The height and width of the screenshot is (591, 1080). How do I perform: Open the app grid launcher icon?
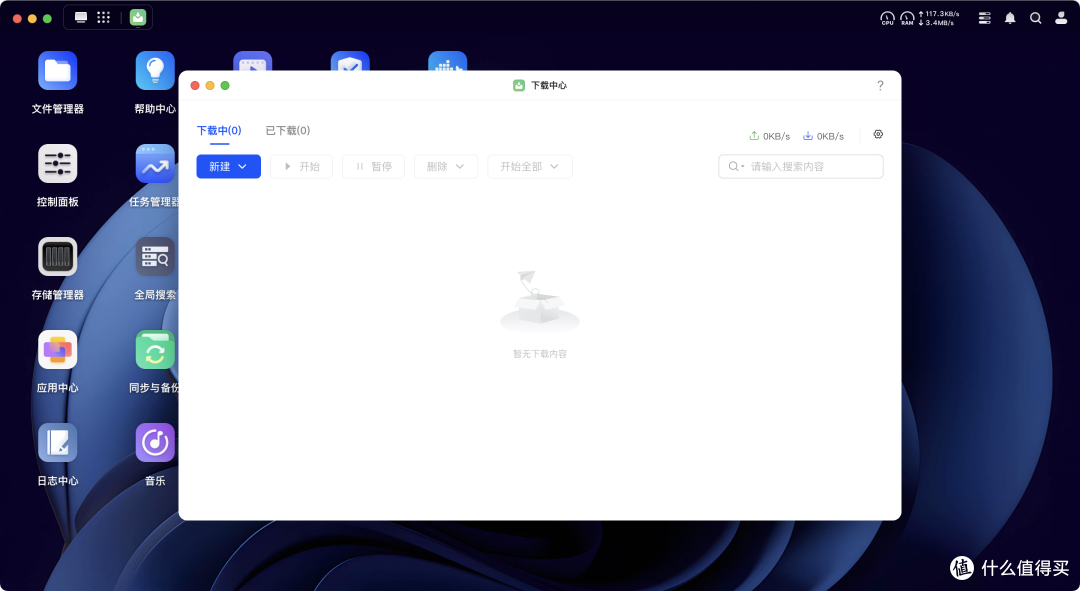103,18
